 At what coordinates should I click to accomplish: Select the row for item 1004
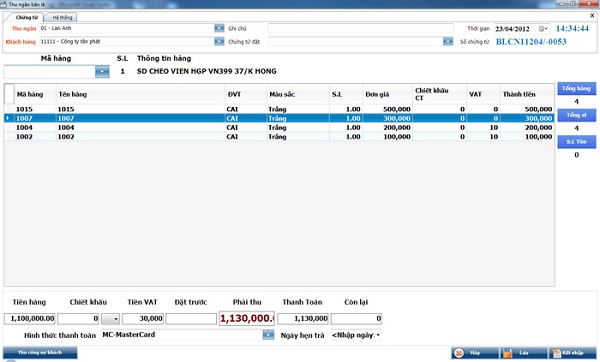(279, 127)
